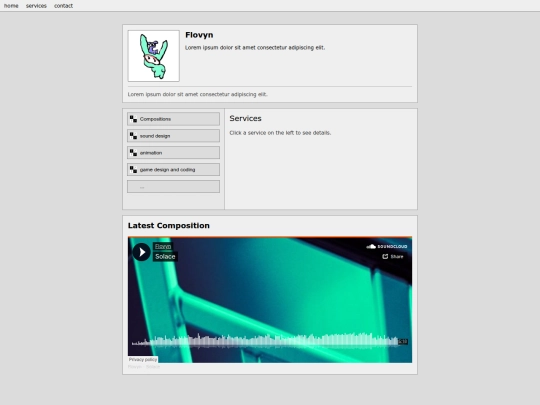Click the ellipsis service button

[173, 187]
